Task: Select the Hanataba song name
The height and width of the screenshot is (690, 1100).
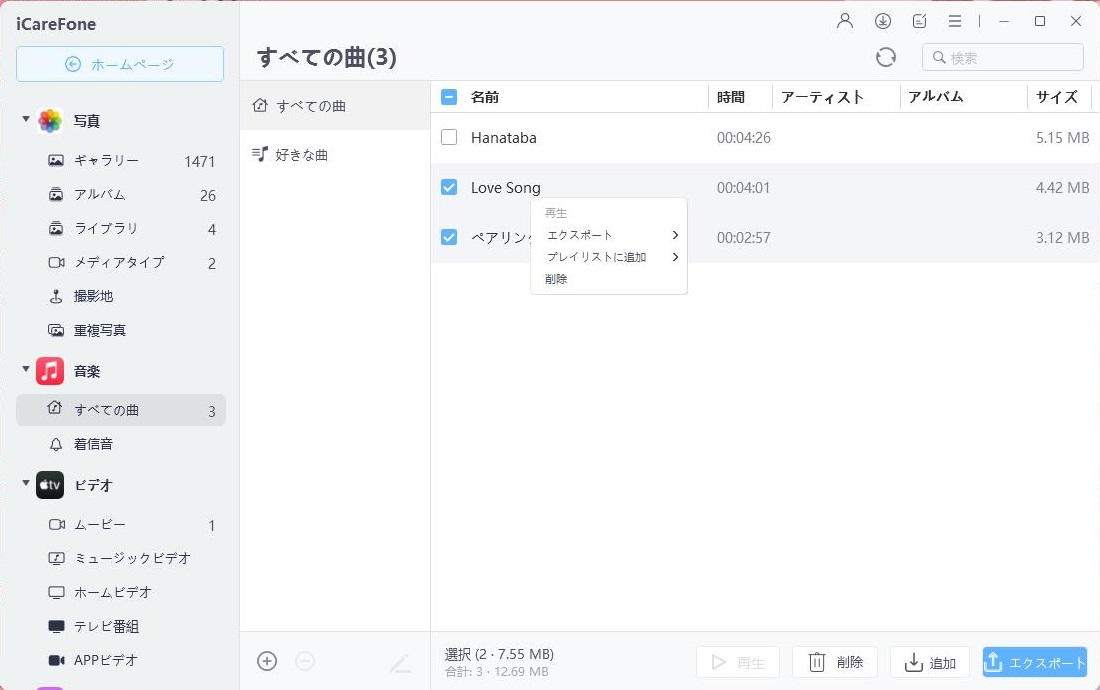Action: coord(504,137)
